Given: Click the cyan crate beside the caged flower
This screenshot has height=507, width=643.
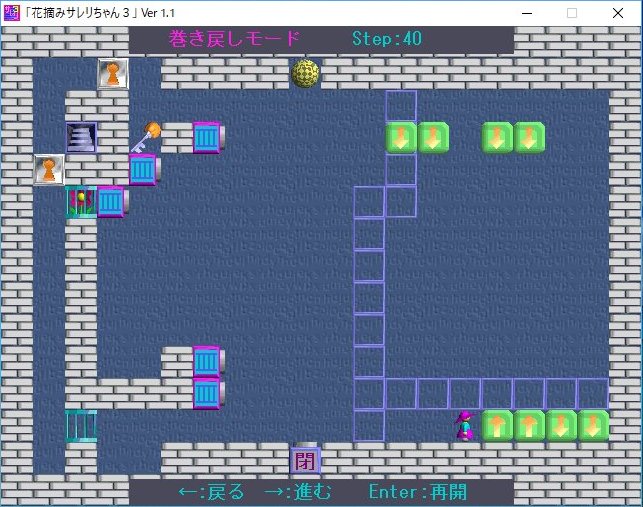Looking at the screenshot, I should [x=111, y=201].
